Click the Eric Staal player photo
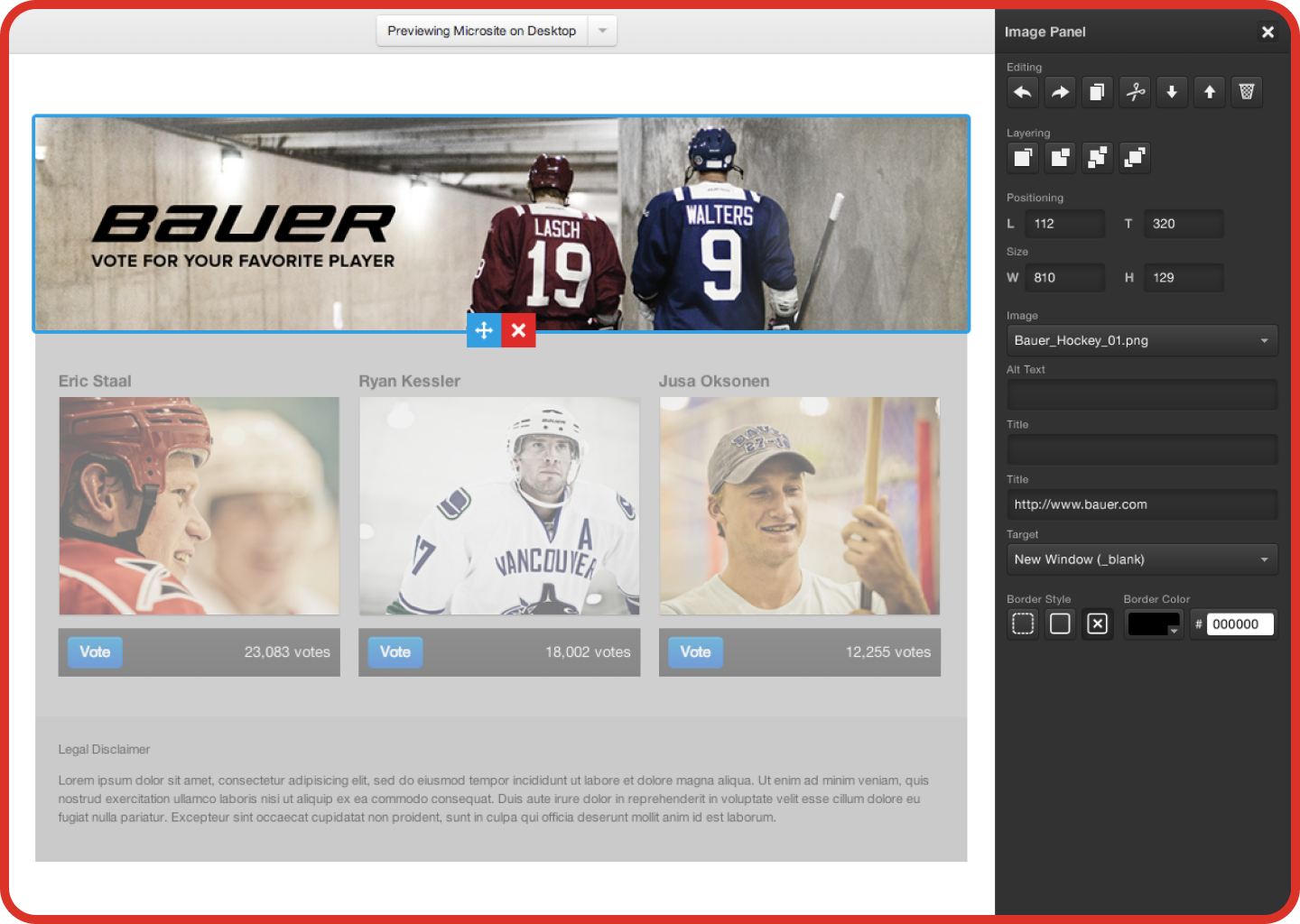Image resolution: width=1300 pixels, height=924 pixels. coord(200,506)
